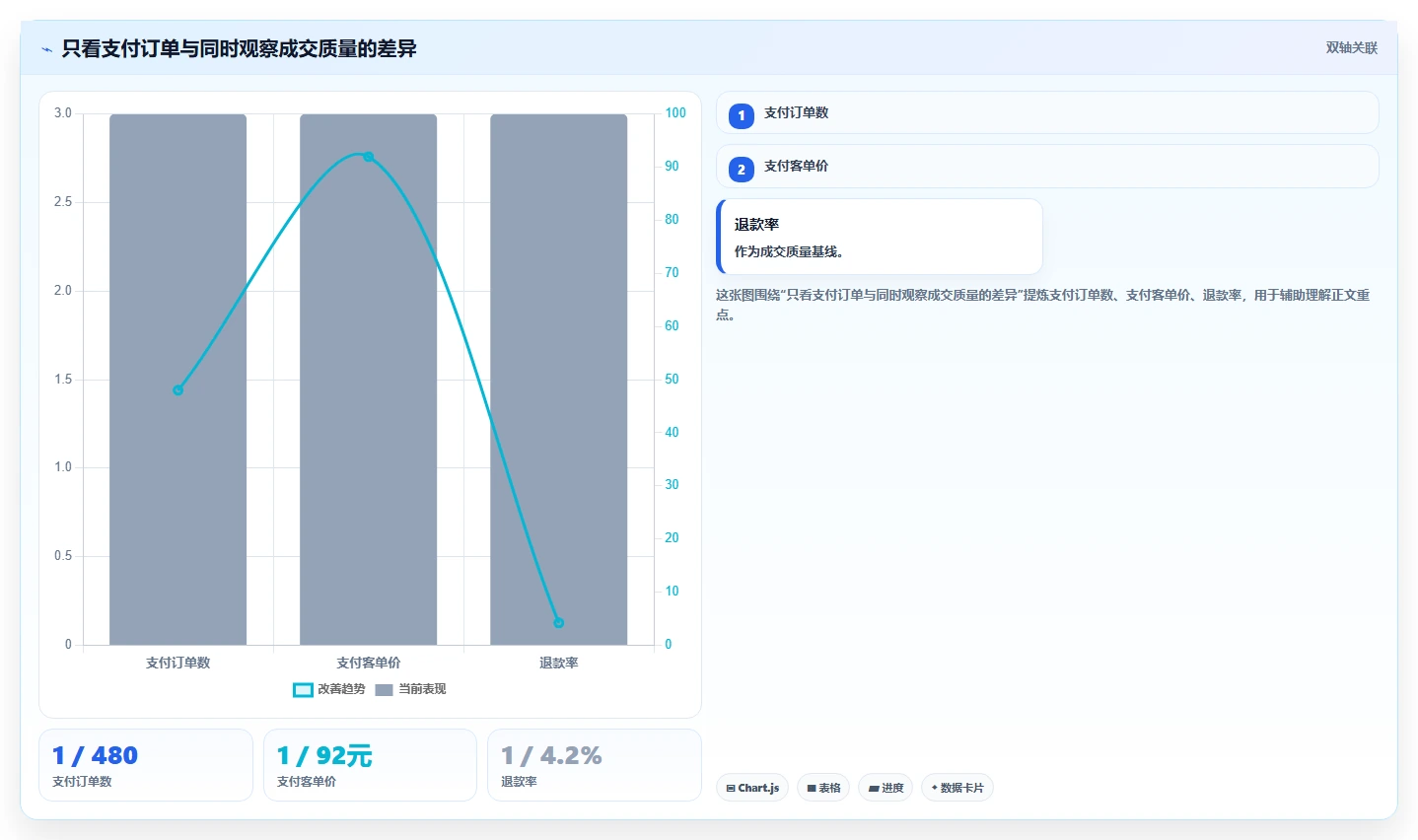The height and width of the screenshot is (840, 1418).
Task: Select list item 2 支付客单价
Action: pyautogui.click(x=1047, y=167)
